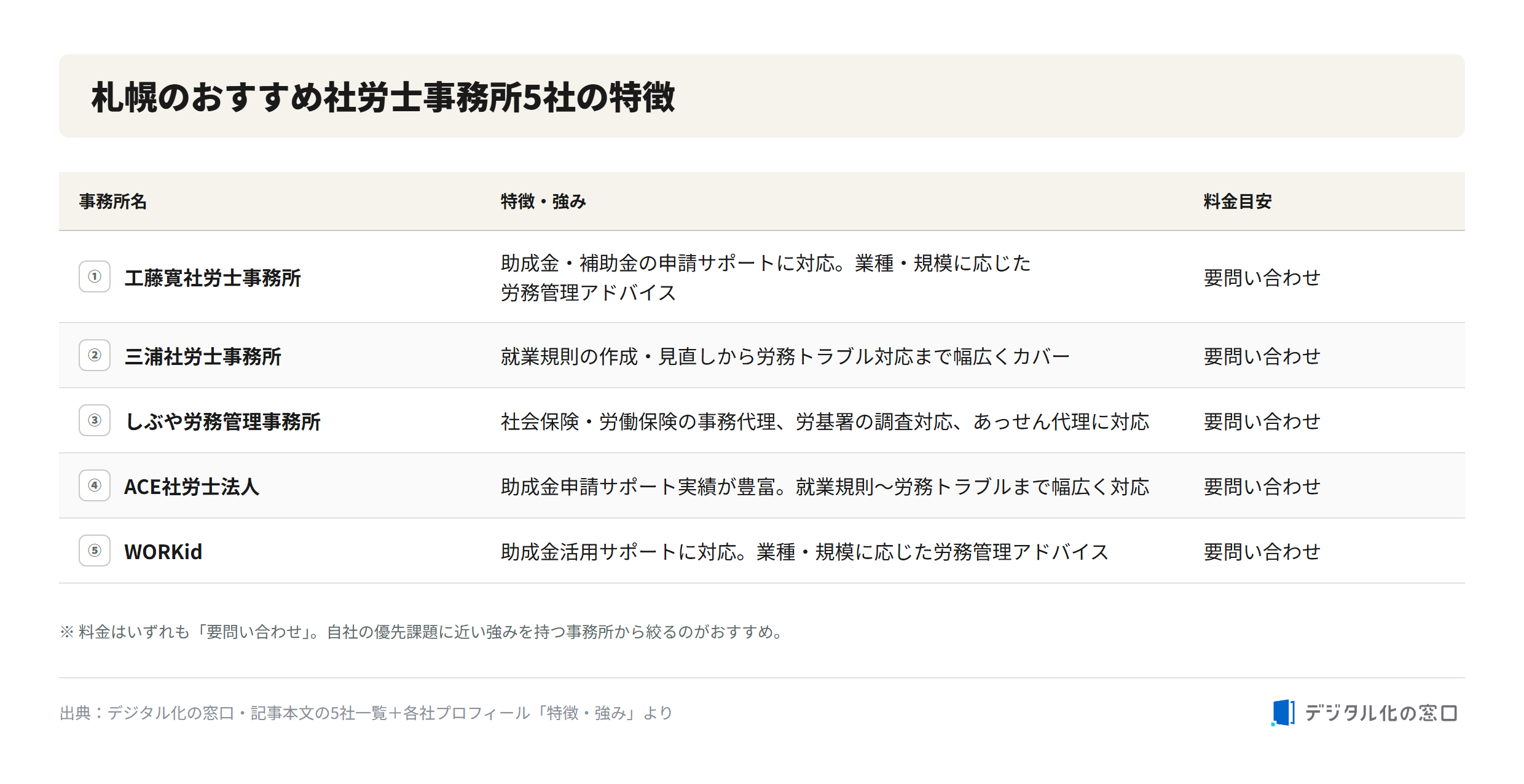The image size is (1524, 784).
Task: Open the しぶや労務管理事務所 entry
Action: 222,421
